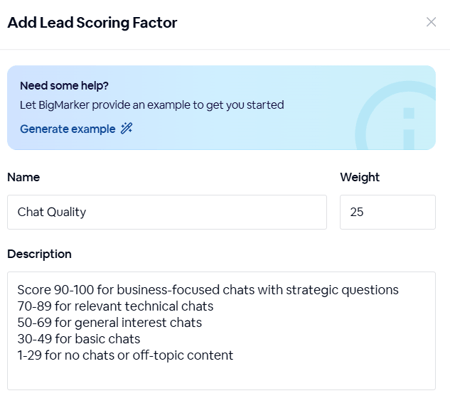Screen dimensions: 450x403
Task: Focus the Name field containing Chat Quality
Action: 167,212
